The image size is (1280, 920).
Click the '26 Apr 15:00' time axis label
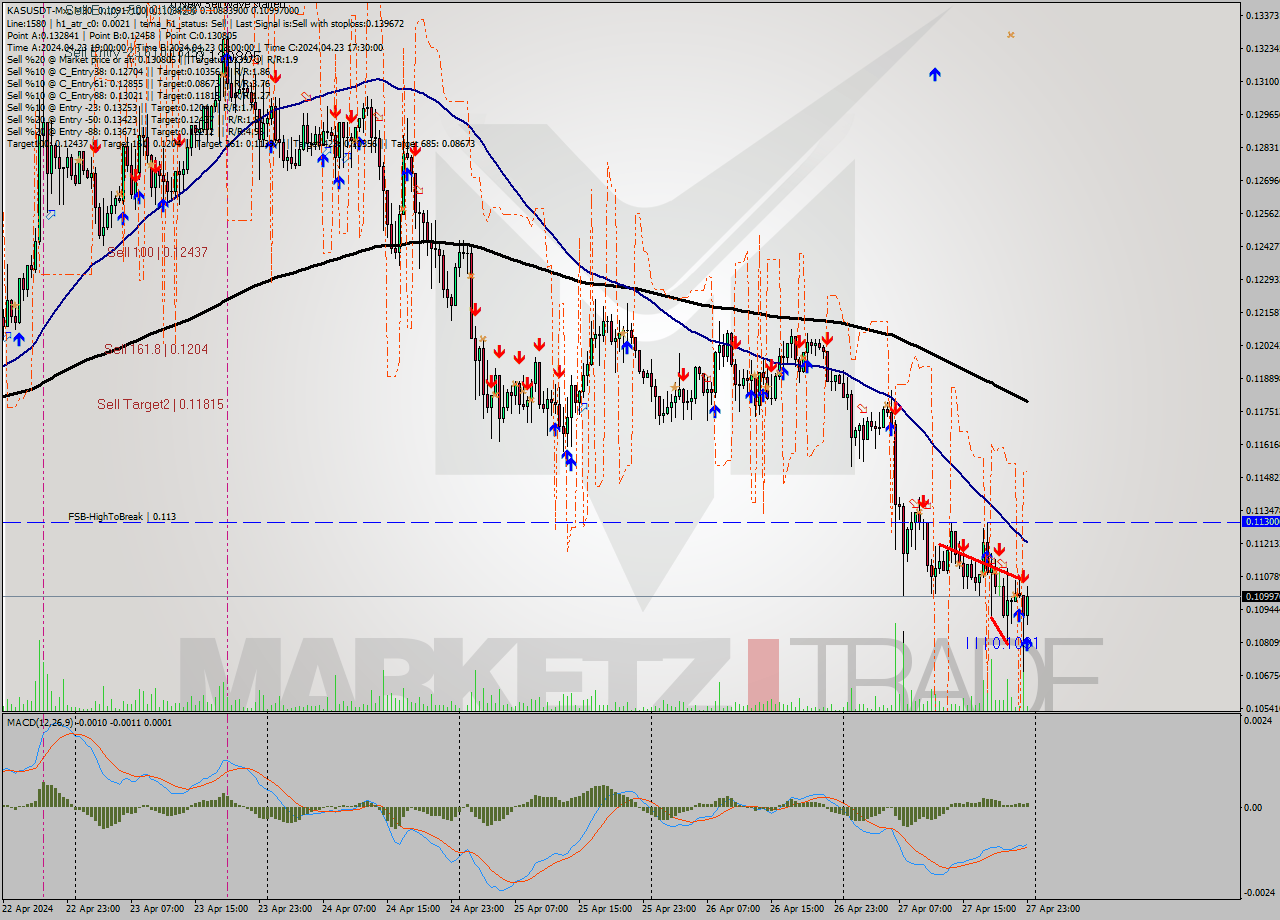click(797, 909)
